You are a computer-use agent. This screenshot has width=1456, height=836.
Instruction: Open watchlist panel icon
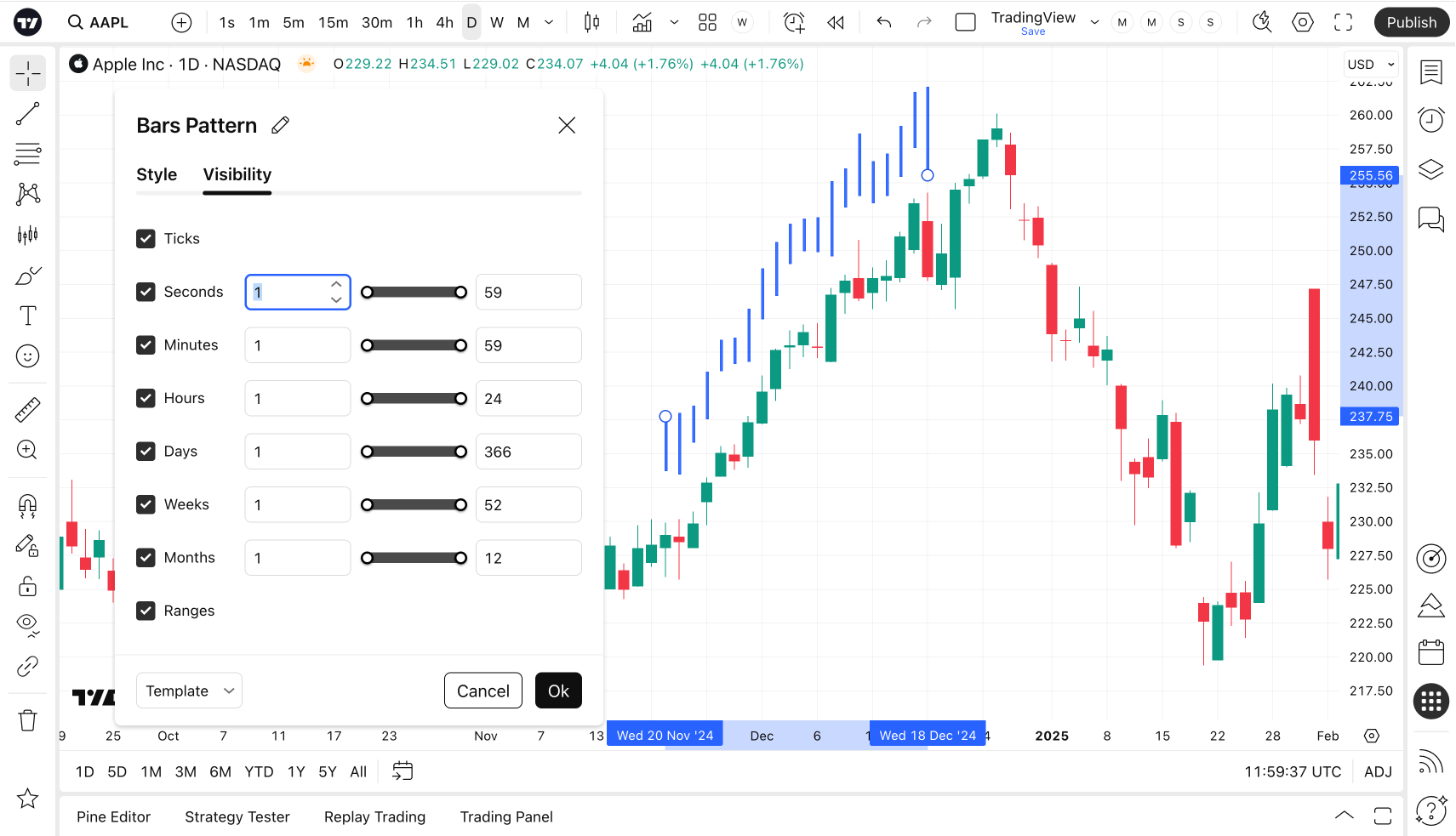(x=1431, y=73)
